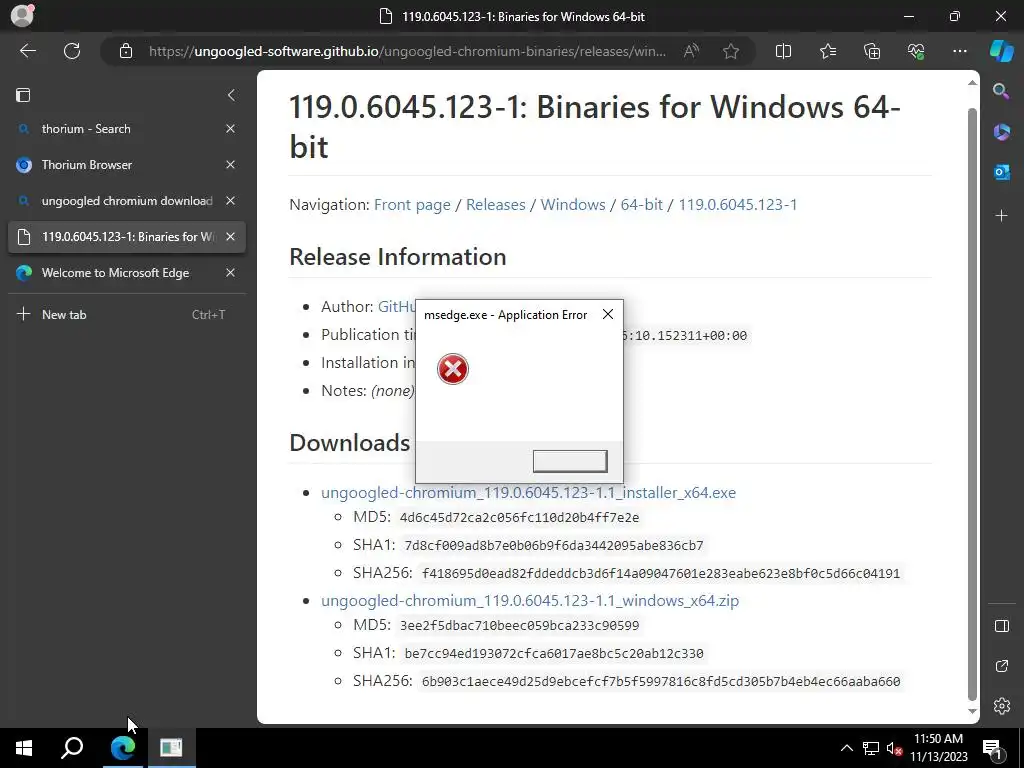Close the thorium - Search tab
Viewport: 1024px width, 768px height.
(x=230, y=129)
